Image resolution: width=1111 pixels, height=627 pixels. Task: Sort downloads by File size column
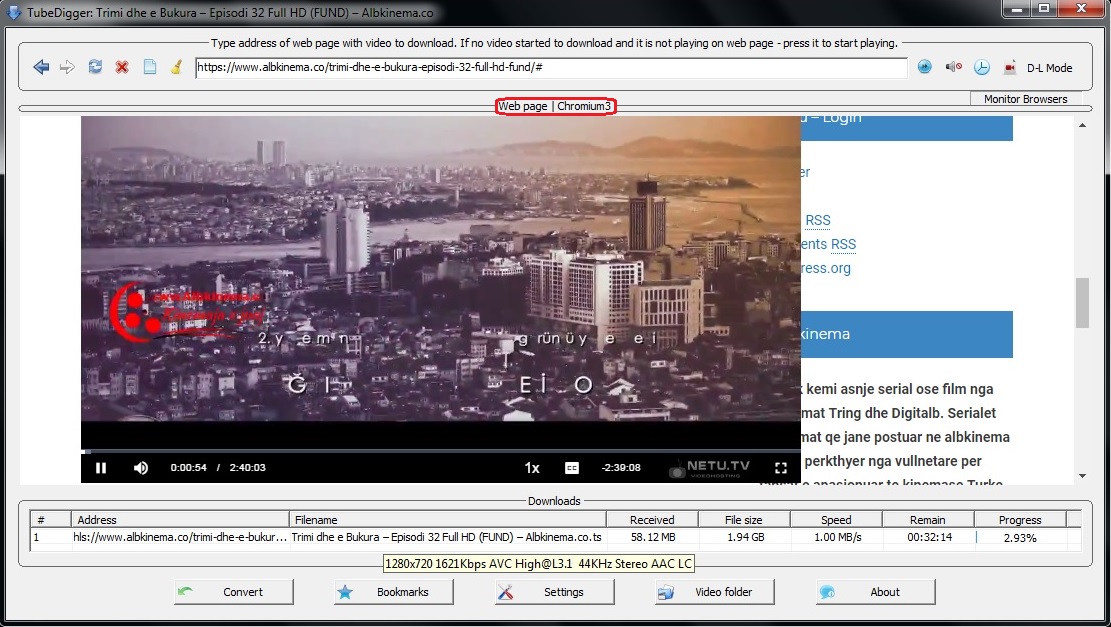point(744,520)
